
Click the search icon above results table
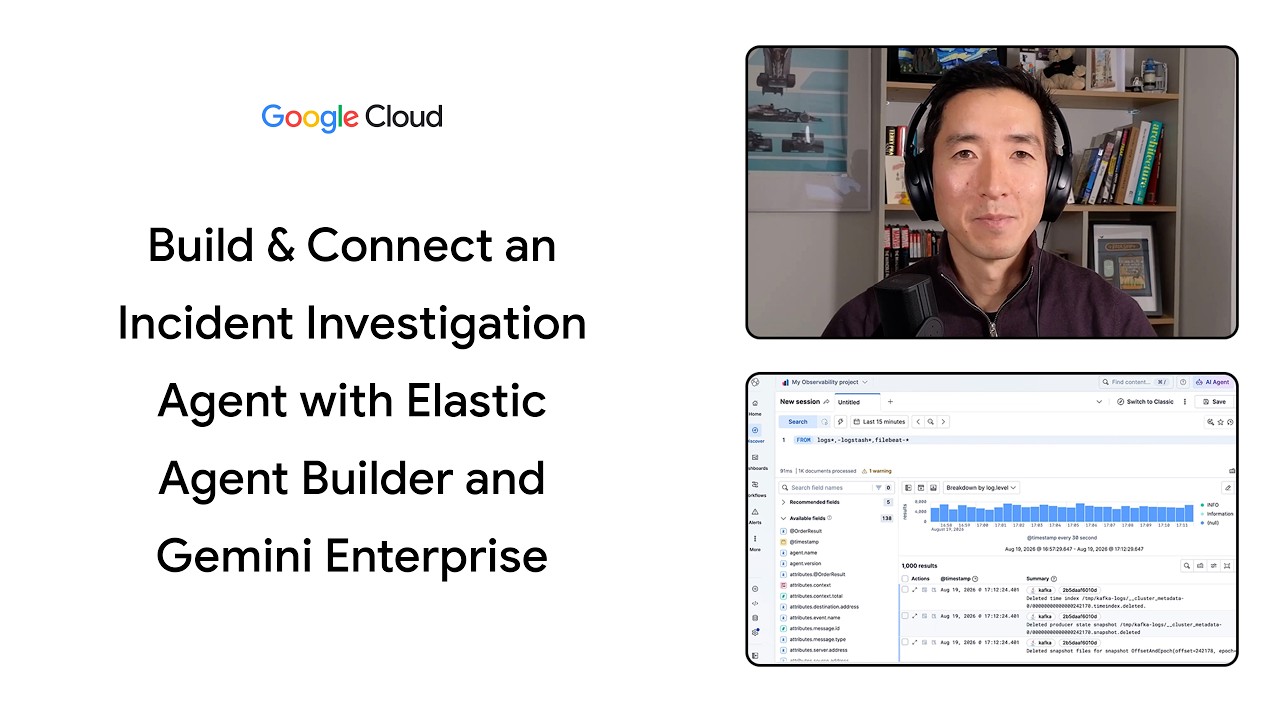coord(1187,566)
